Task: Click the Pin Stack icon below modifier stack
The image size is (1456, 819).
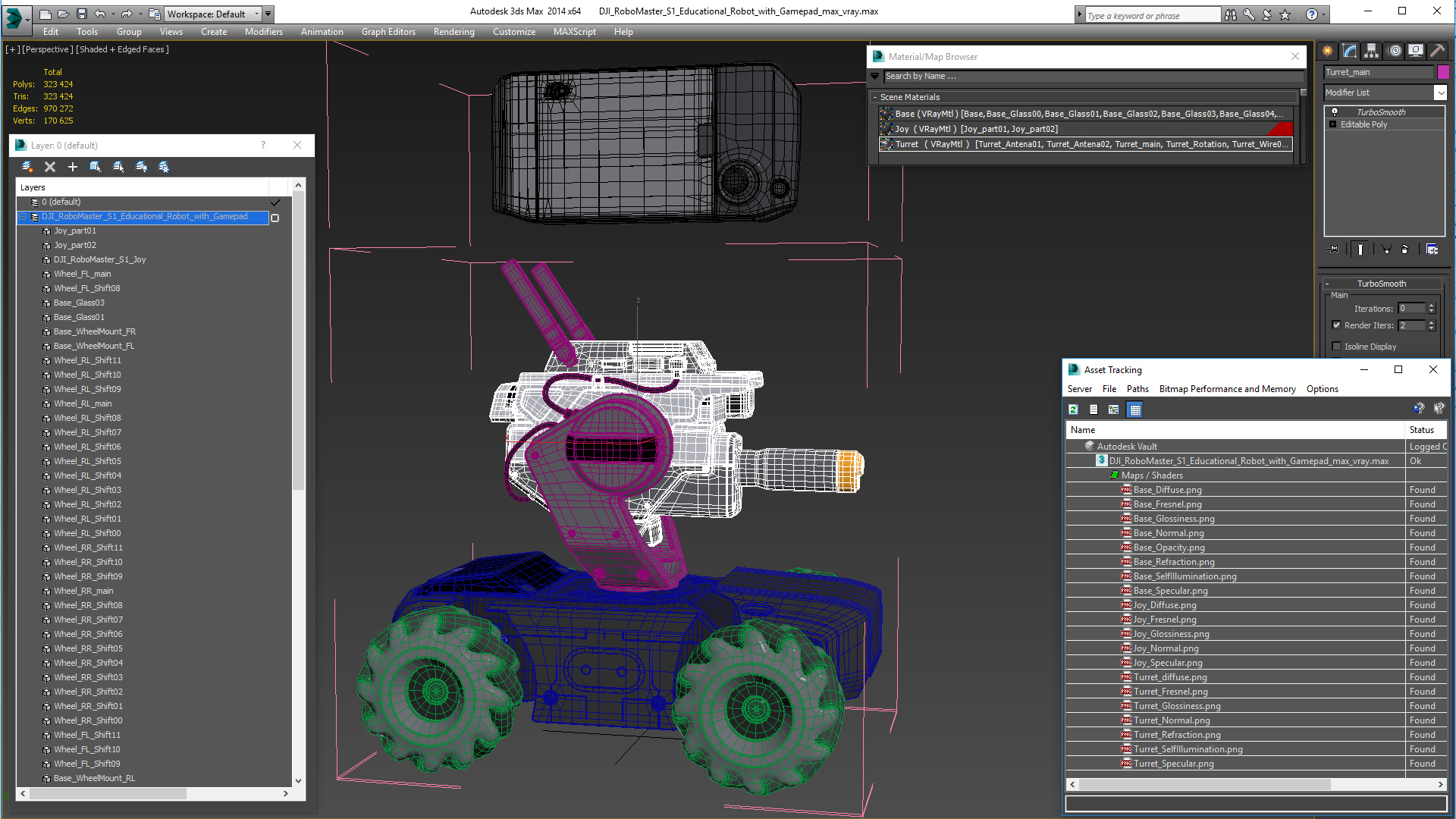Action: point(1334,249)
